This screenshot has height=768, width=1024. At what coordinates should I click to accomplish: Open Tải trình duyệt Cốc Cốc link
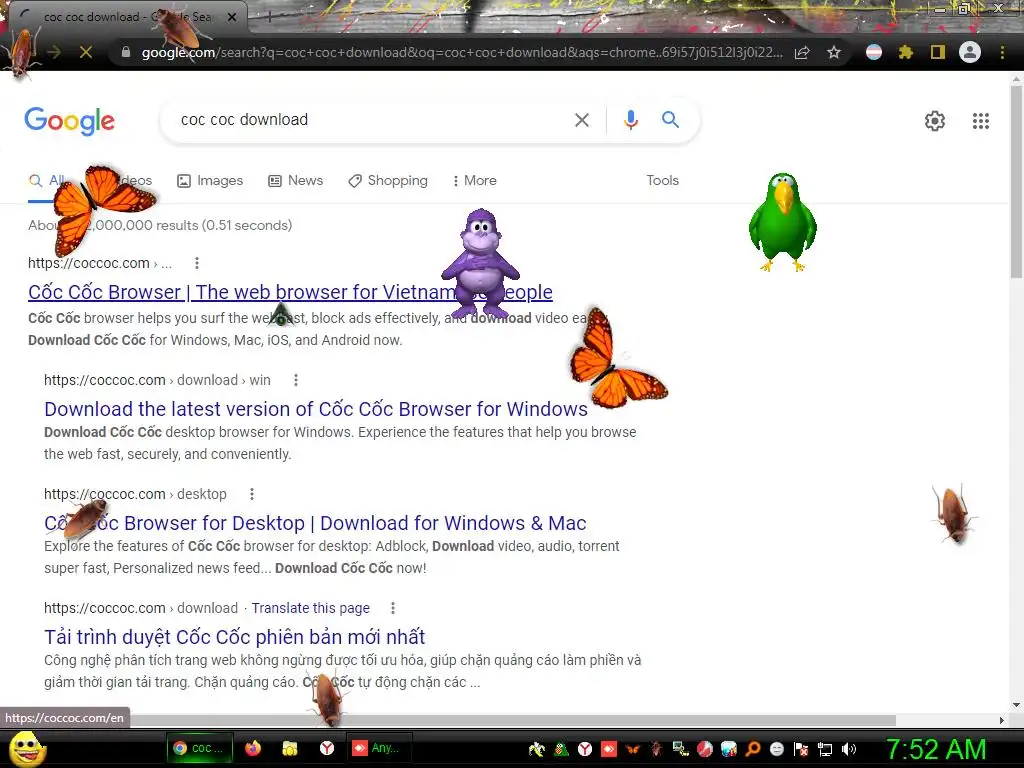[x=234, y=637]
